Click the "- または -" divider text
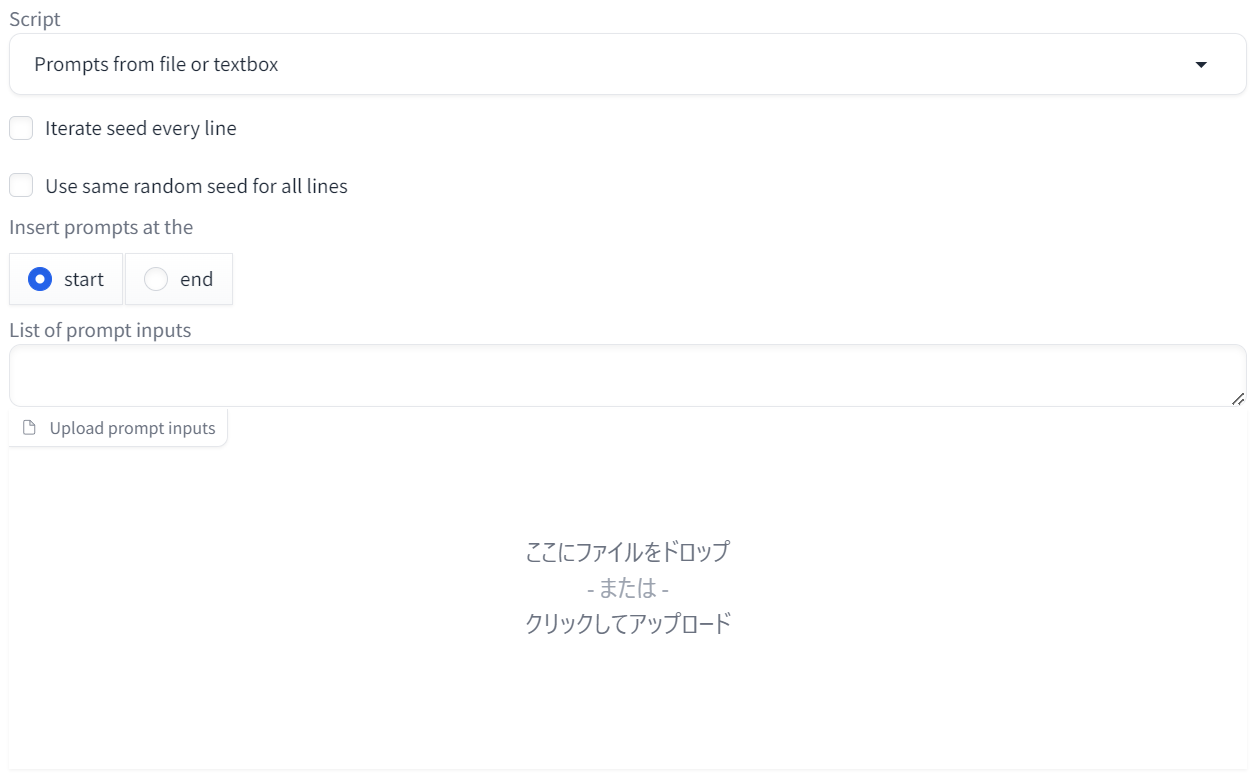Viewport: 1255px width, 775px height. [x=628, y=588]
